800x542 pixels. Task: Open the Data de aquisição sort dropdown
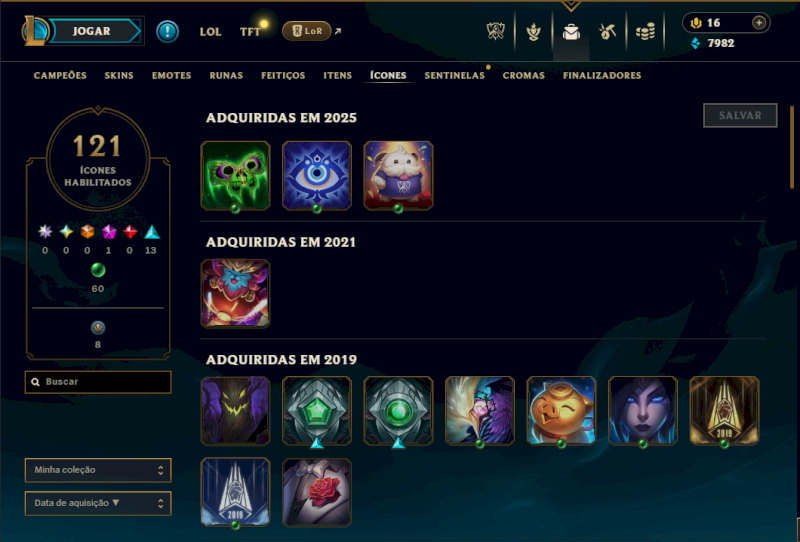tap(98, 503)
